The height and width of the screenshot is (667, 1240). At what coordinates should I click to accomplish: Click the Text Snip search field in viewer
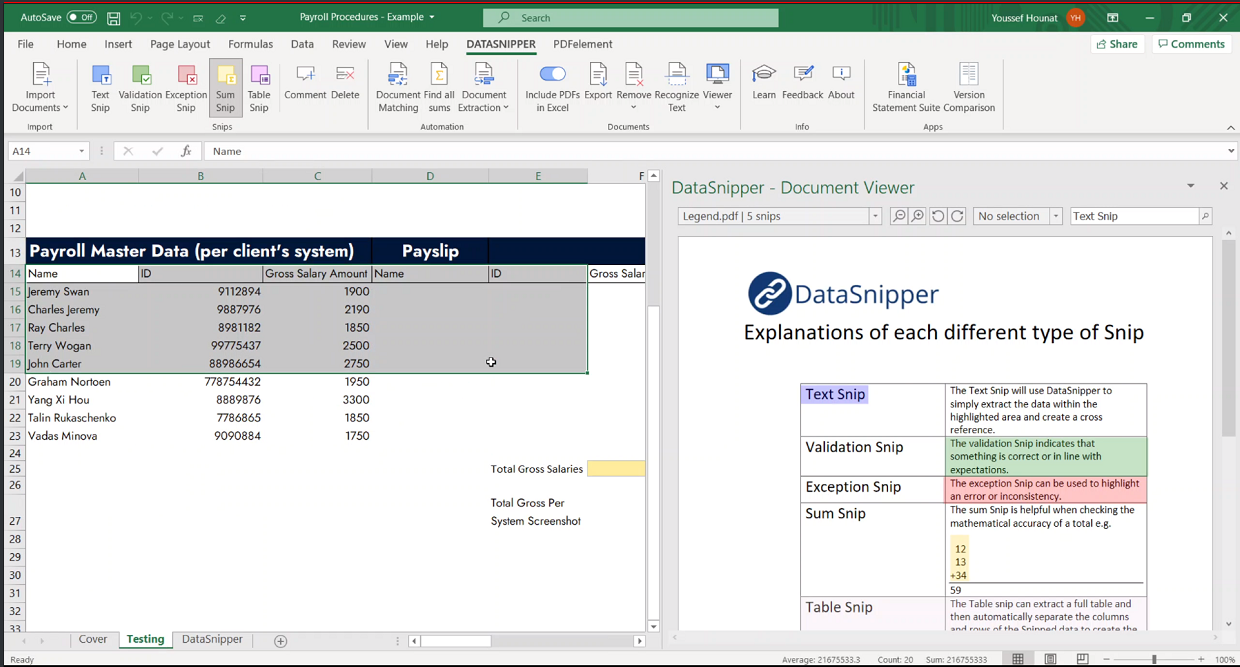coord(1134,216)
